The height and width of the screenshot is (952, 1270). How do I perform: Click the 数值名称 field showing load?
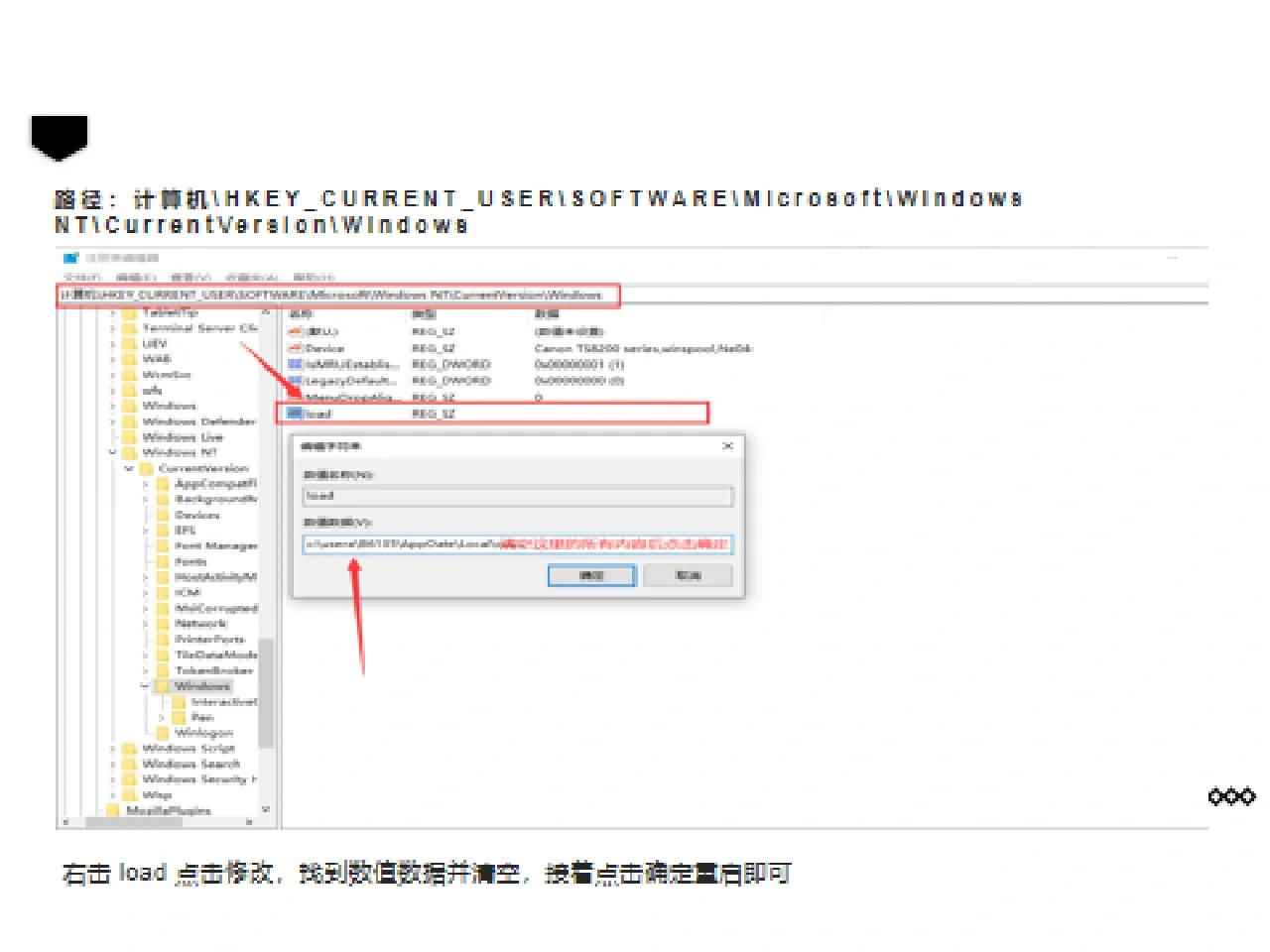[517, 495]
